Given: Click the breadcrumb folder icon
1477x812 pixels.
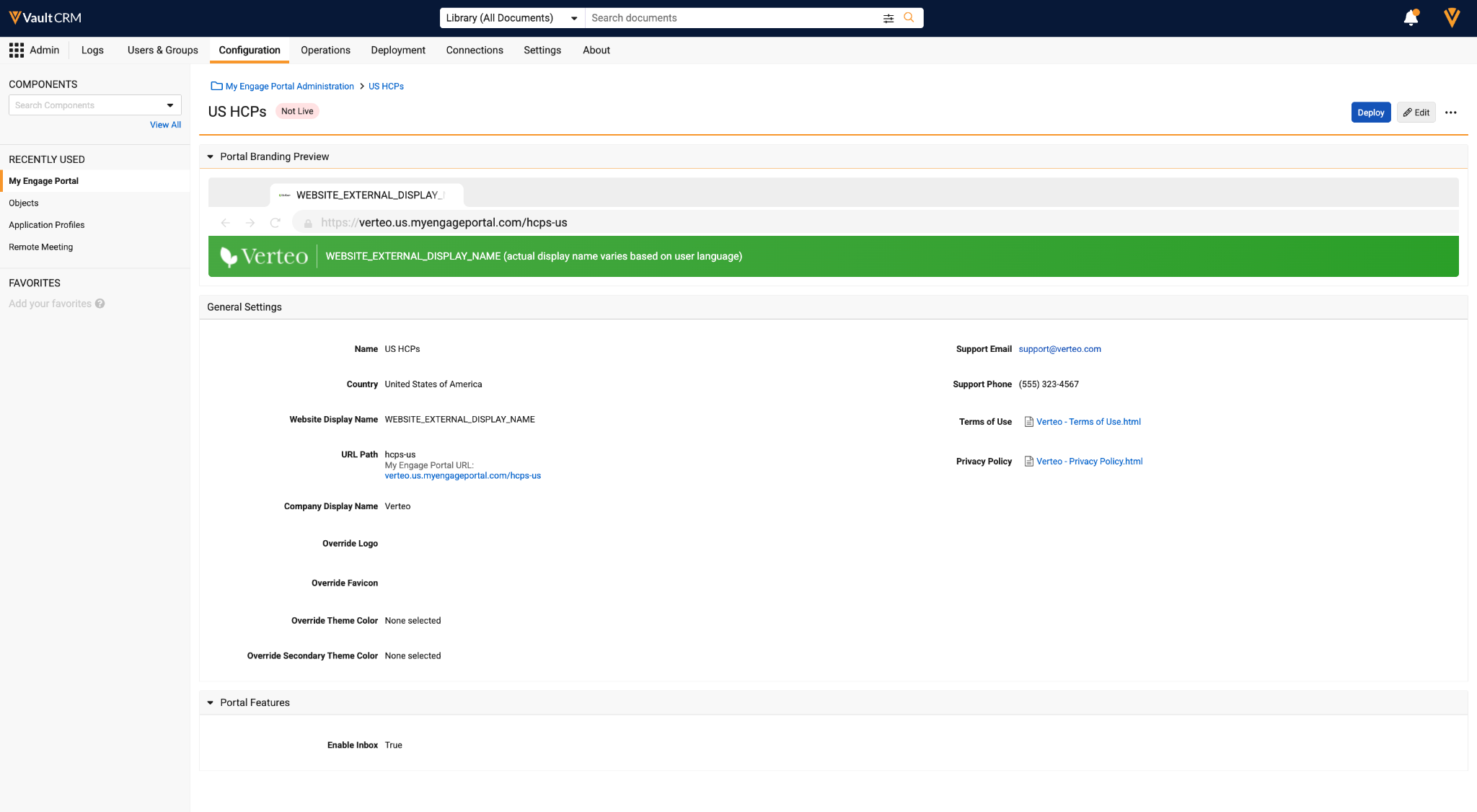Looking at the screenshot, I should pyautogui.click(x=216, y=86).
